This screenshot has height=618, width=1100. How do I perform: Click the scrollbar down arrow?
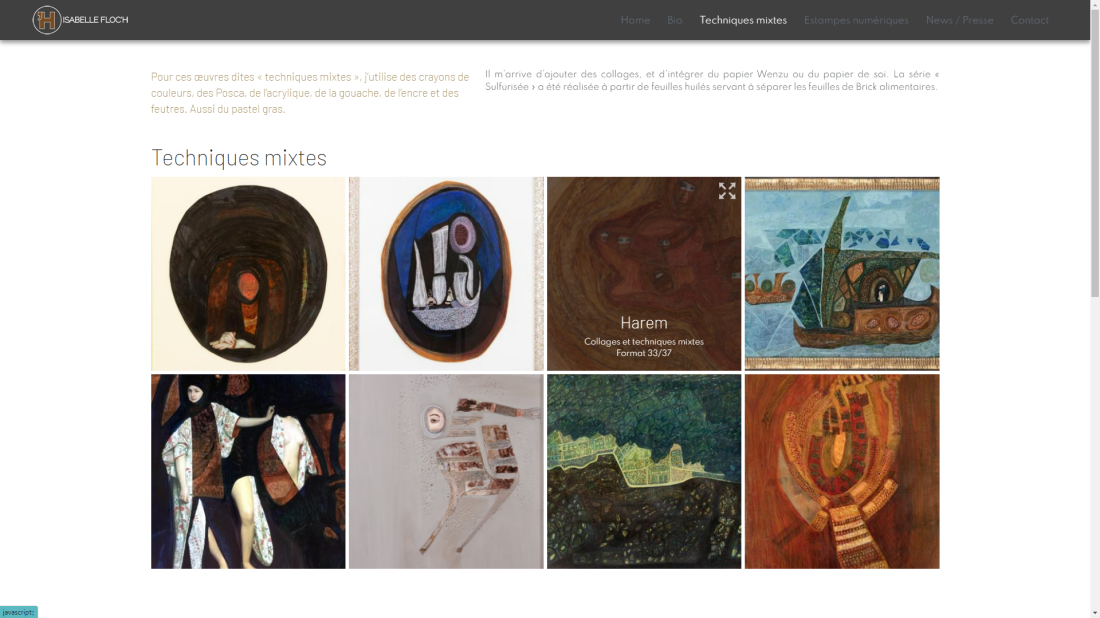click(1094, 612)
